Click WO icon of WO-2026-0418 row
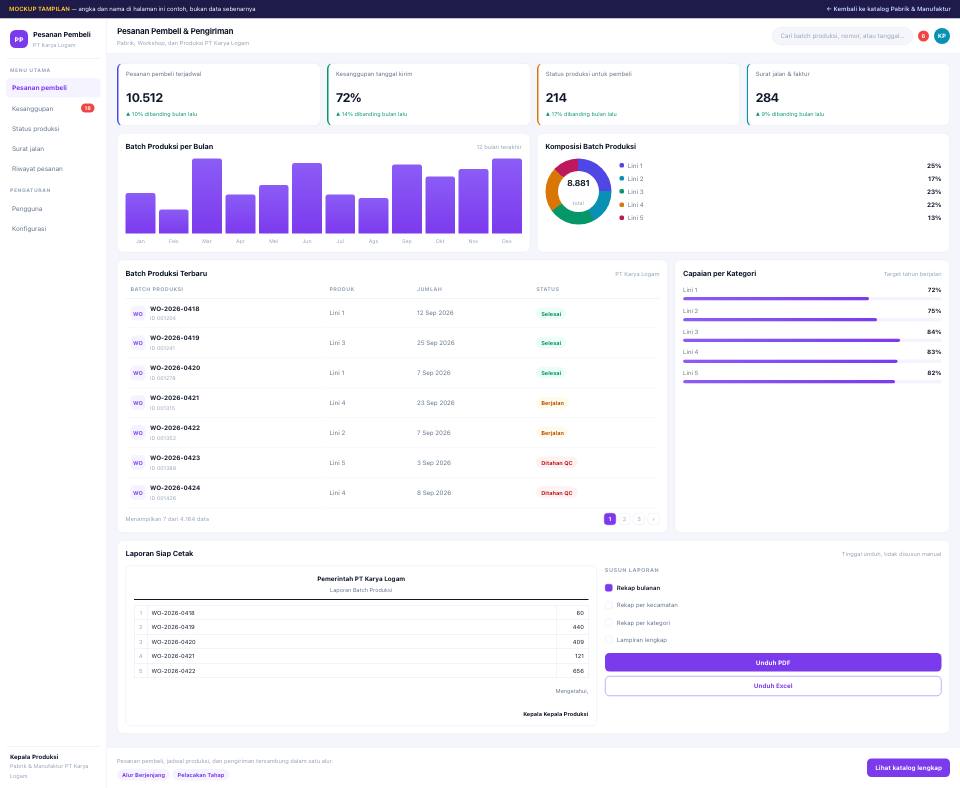Viewport: 960px width, 788px height. coord(138,313)
